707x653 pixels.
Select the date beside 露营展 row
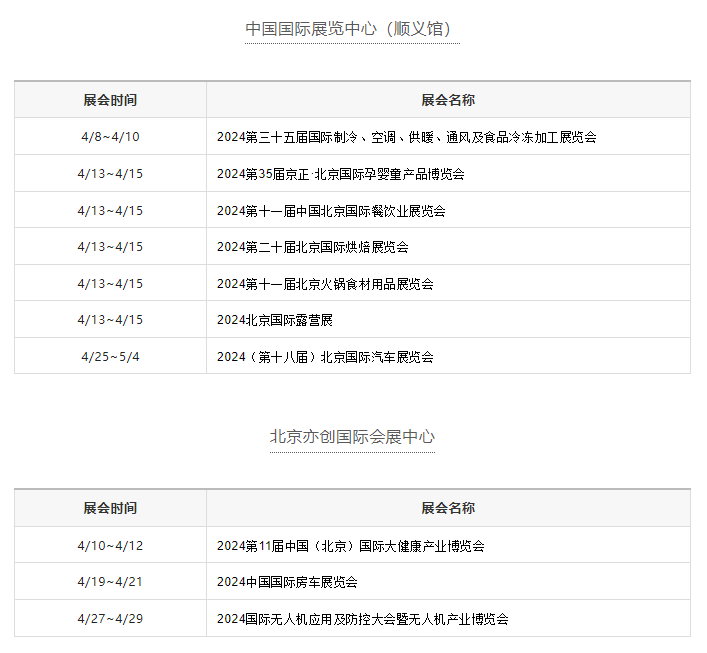110,320
